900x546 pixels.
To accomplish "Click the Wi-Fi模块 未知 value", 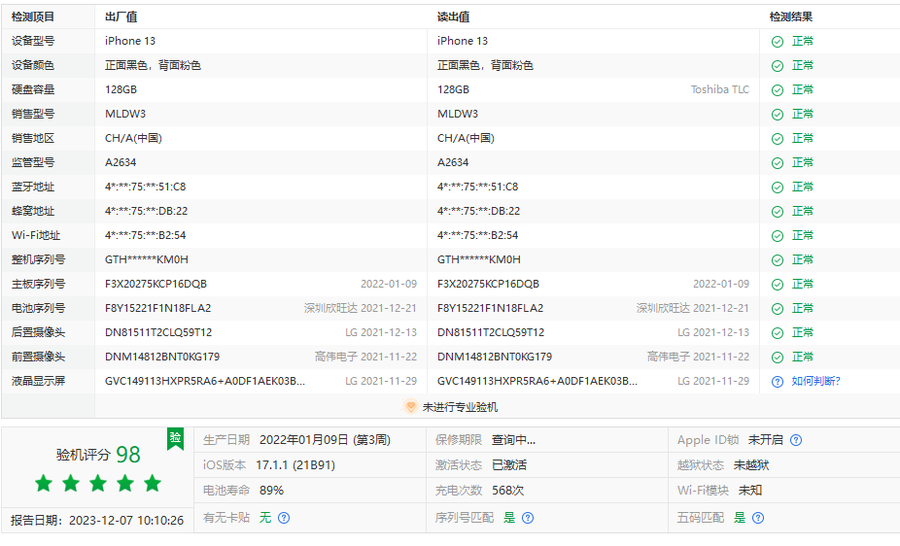I will tap(750, 490).
